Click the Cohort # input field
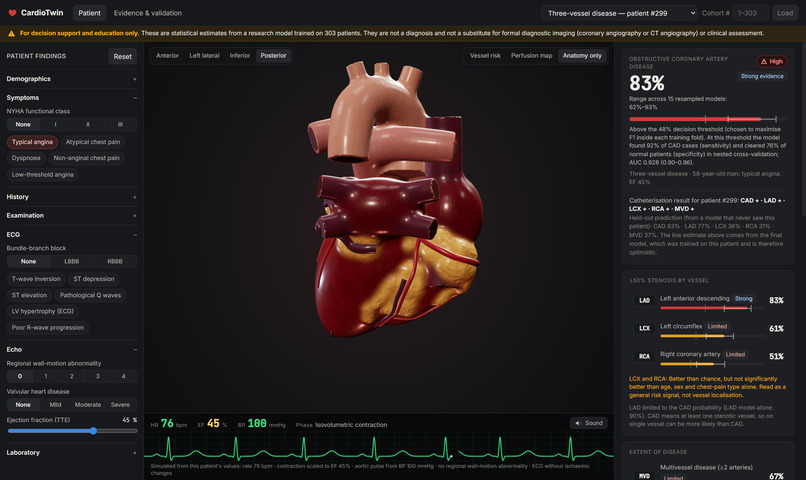The height and width of the screenshot is (480, 806). coord(750,13)
